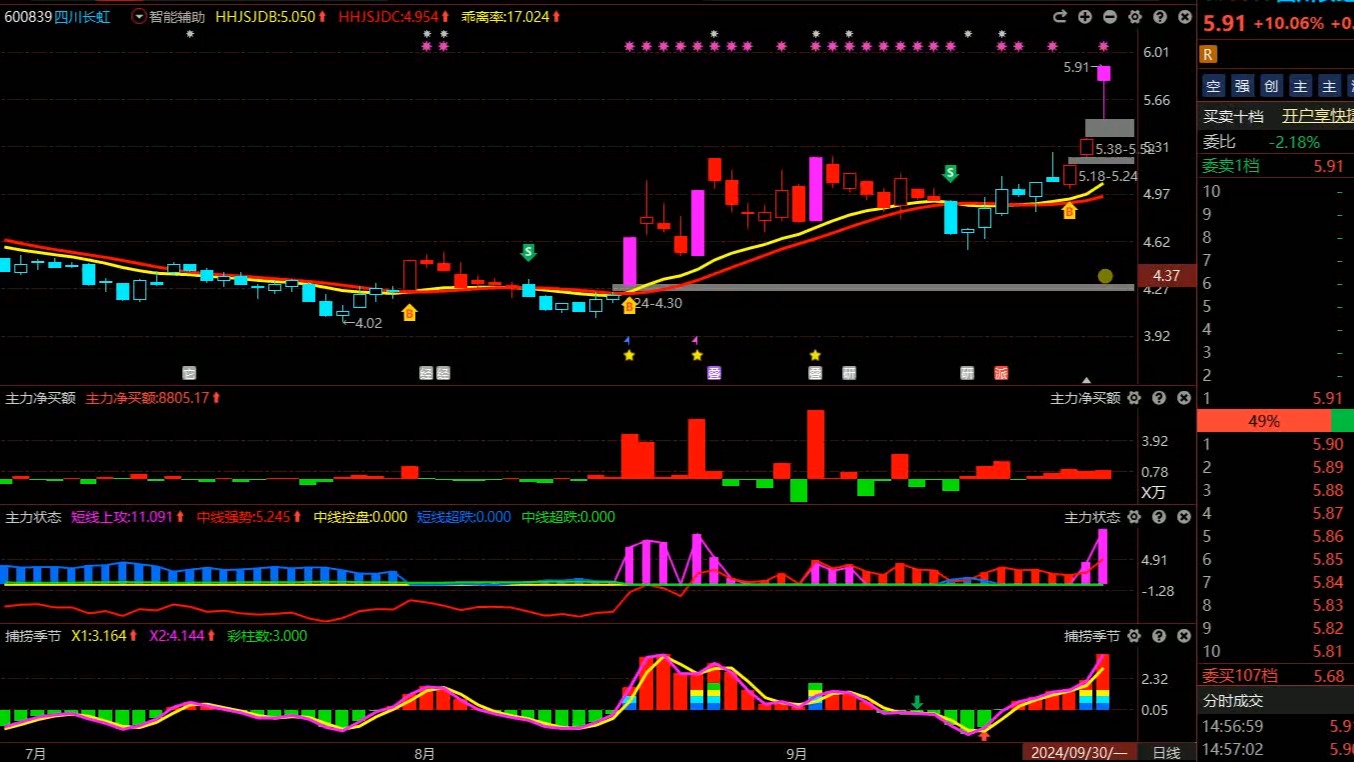The height and width of the screenshot is (762, 1354).
Task: Click the 捕捞季节 name on the right header
Action: (x=1092, y=635)
